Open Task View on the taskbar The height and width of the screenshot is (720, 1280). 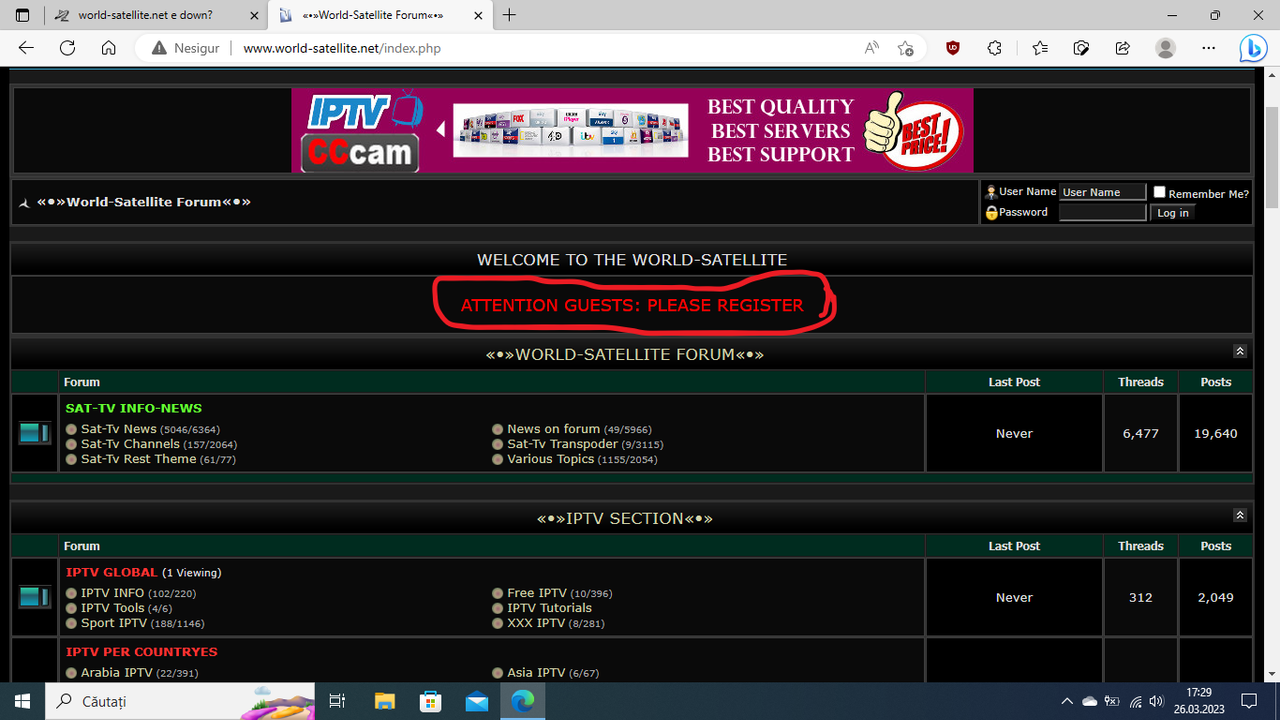337,701
